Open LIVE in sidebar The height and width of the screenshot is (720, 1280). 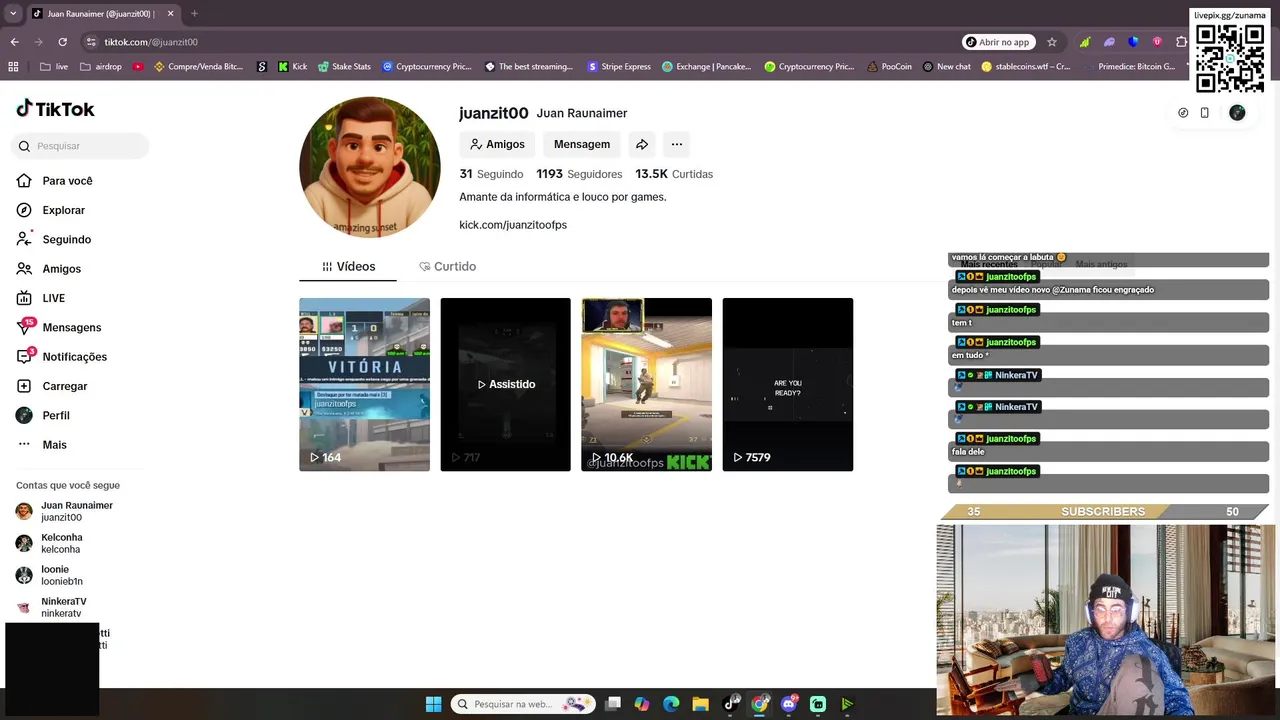[x=41, y=298]
